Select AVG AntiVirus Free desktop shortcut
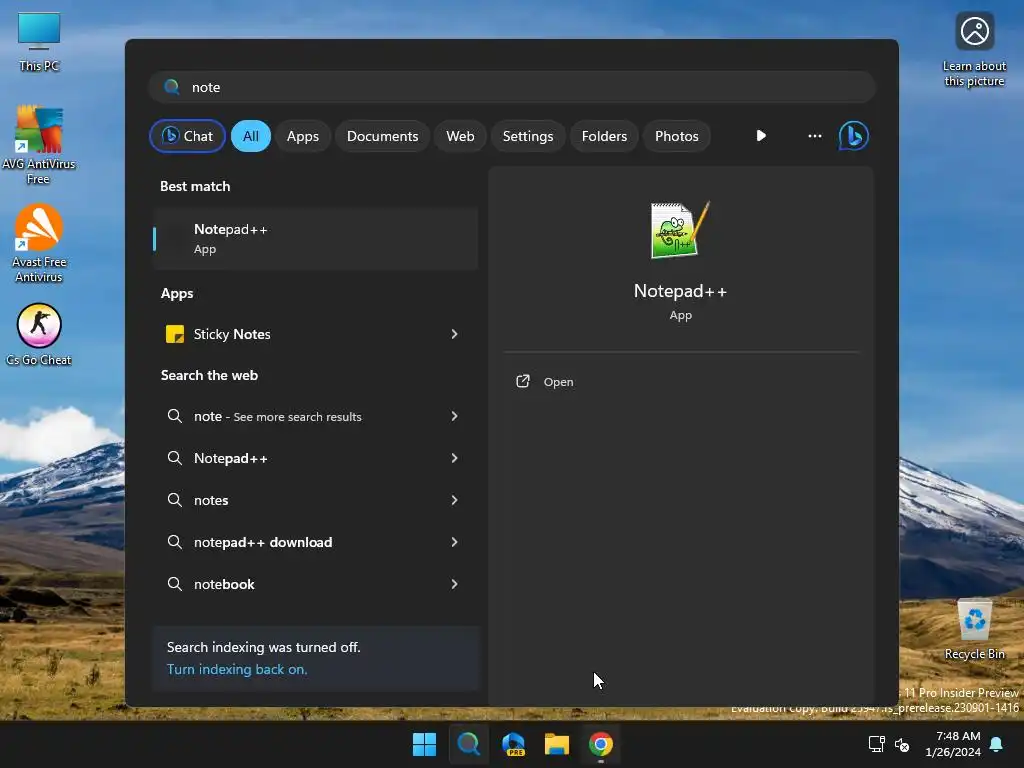1024x768 pixels. 39,144
